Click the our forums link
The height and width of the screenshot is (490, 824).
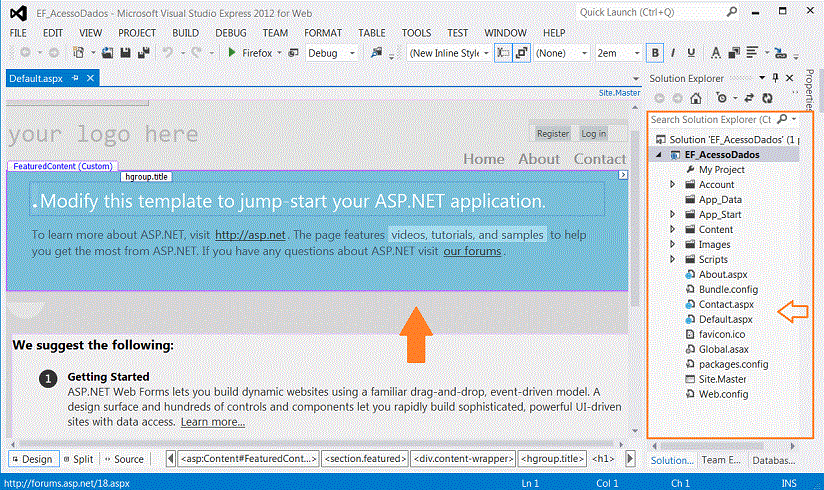click(x=472, y=251)
